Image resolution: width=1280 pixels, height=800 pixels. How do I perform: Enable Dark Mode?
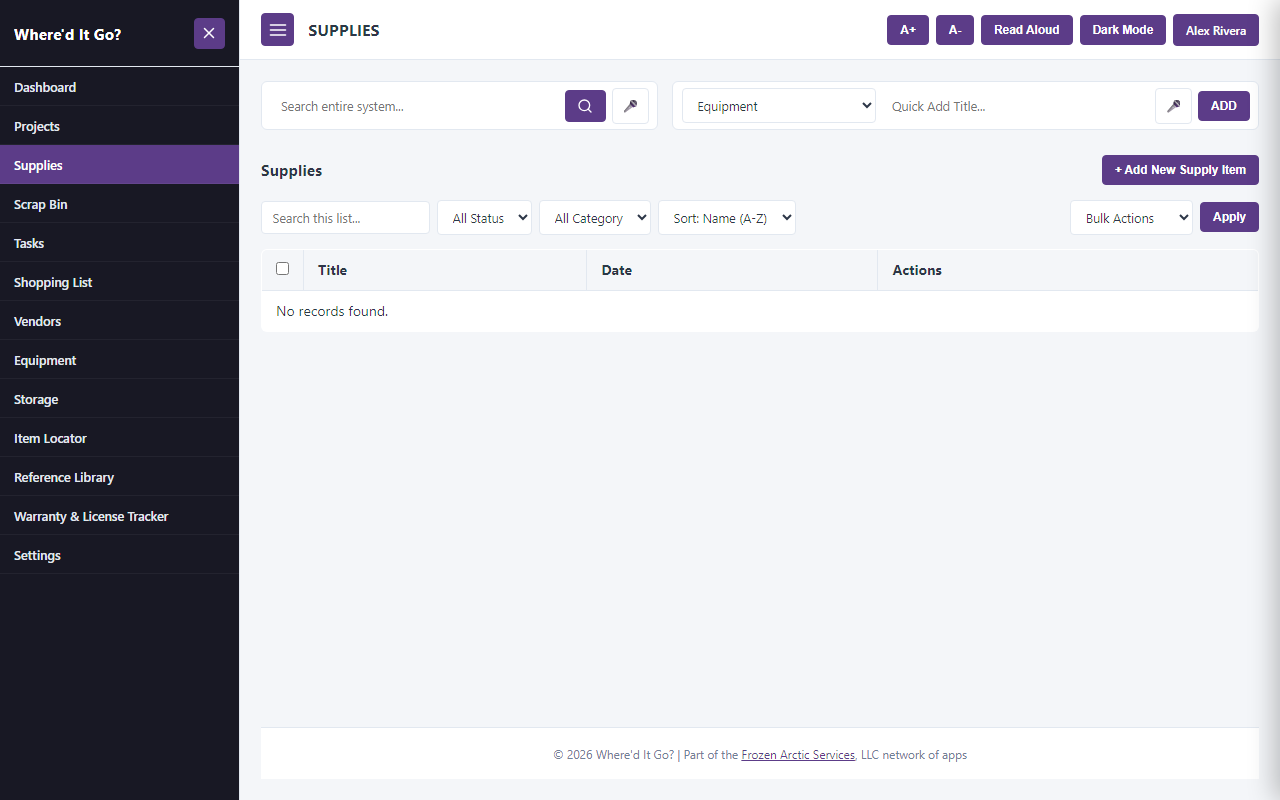(x=1123, y=30)
